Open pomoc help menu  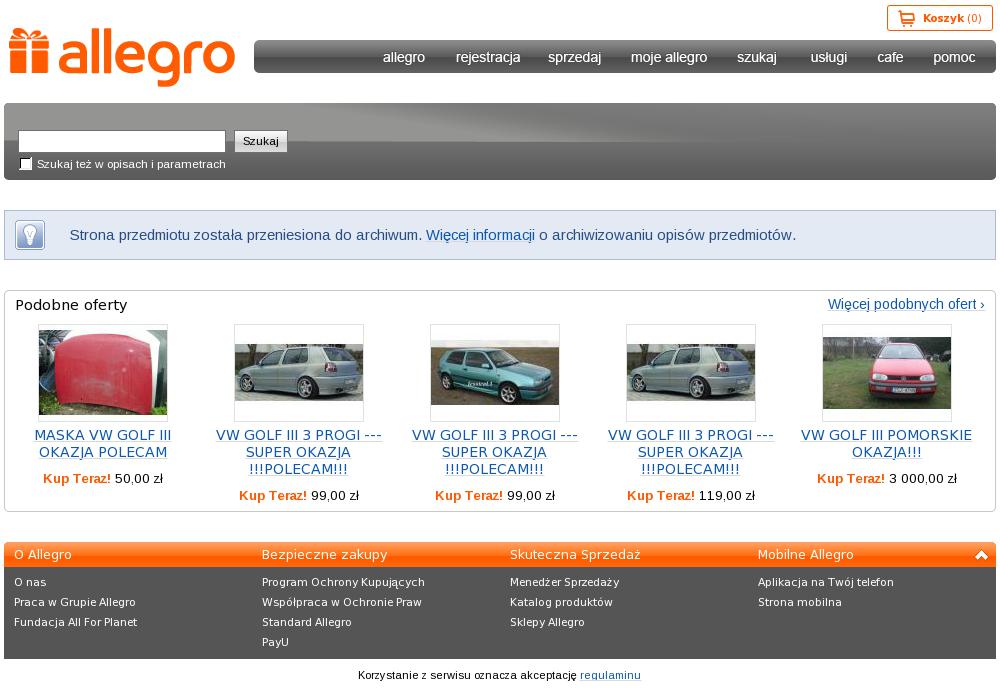[x=953, y=57]
